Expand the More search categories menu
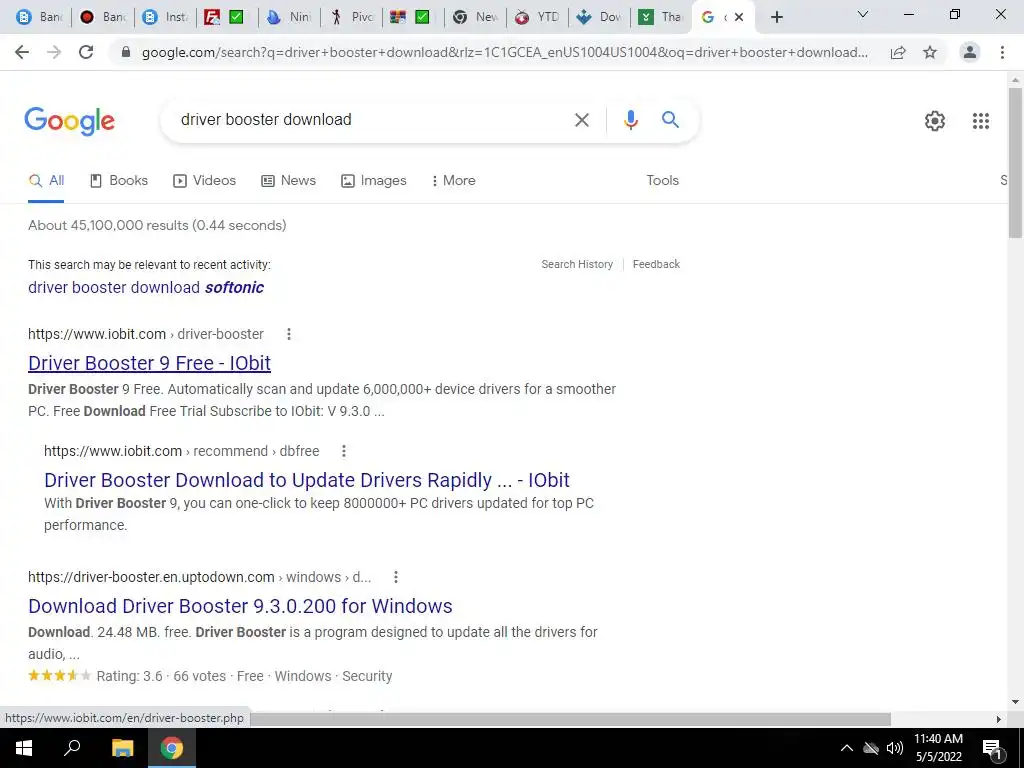 click(x=453, y=181)
